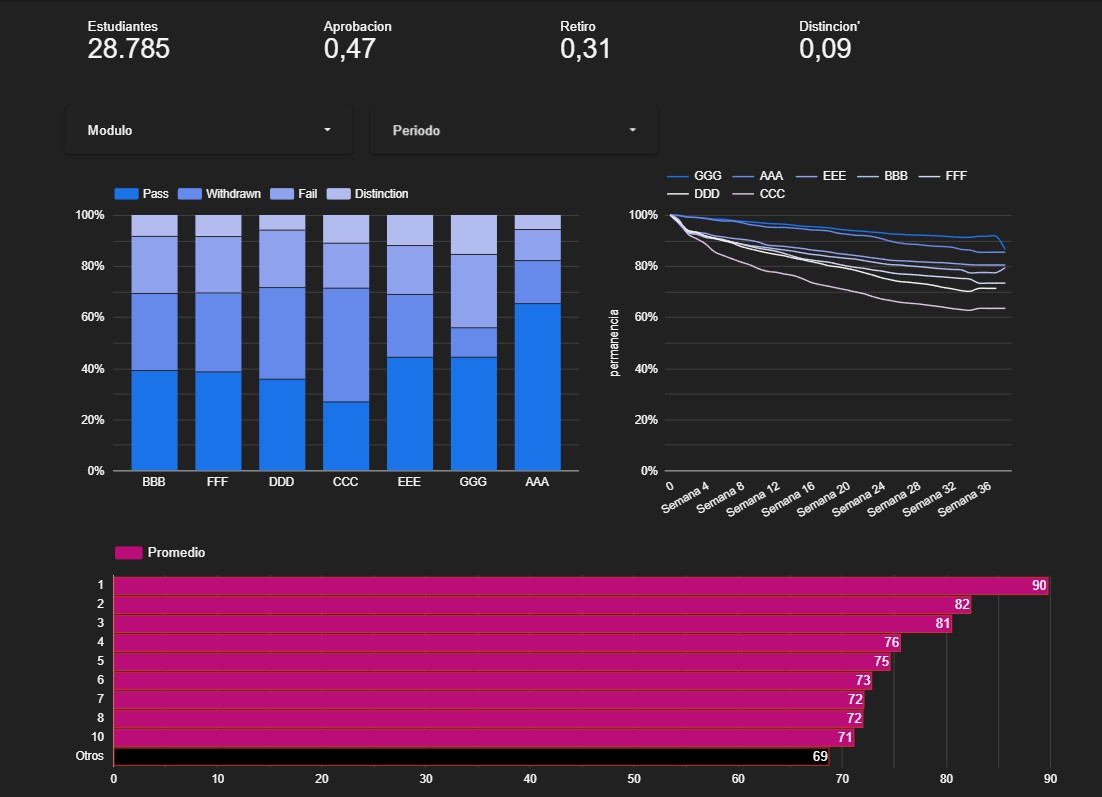Click the EEE stacked bar column

[410, 342]
